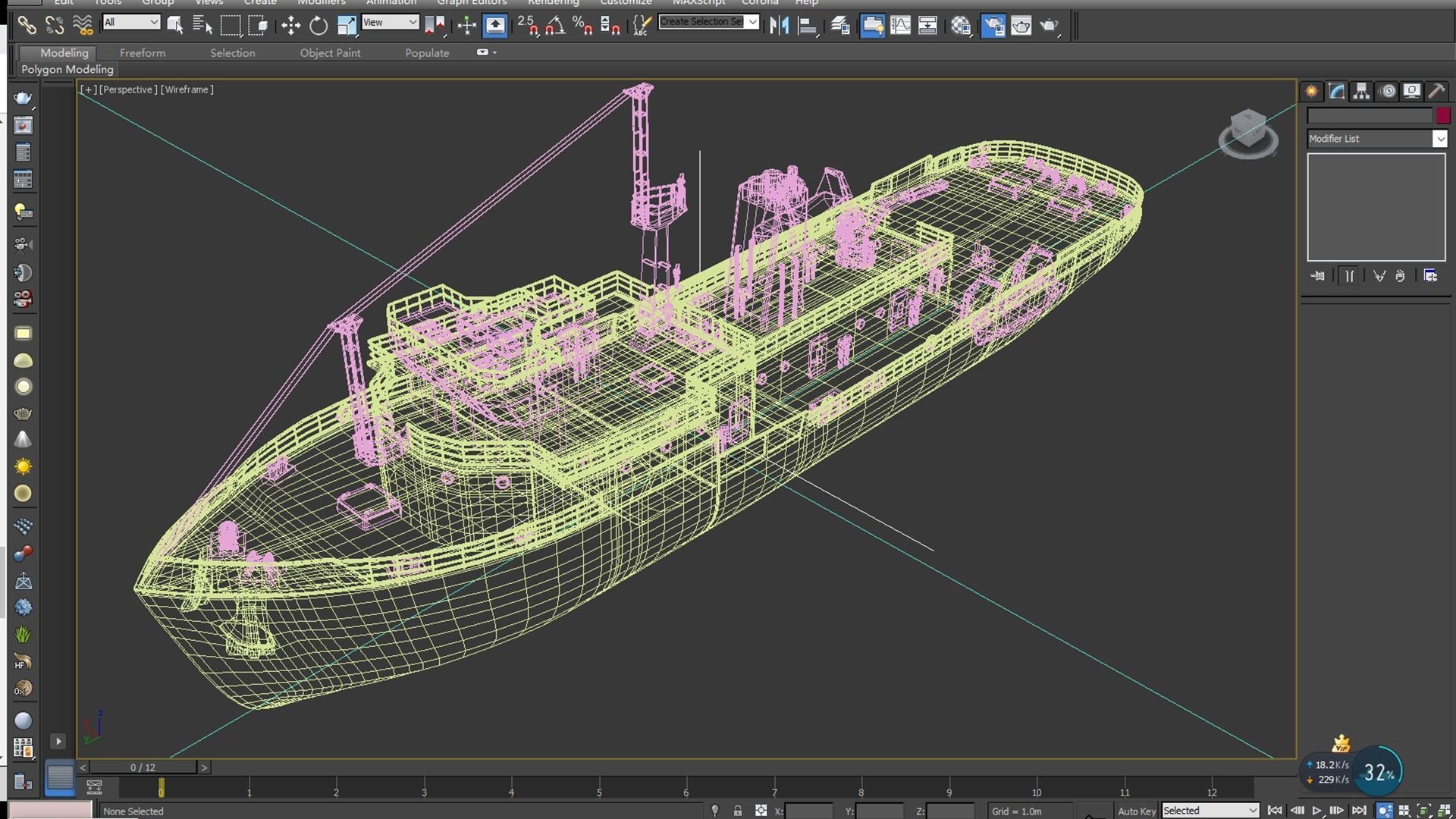Activate the Select and Scale tool

tap(347, 26)
